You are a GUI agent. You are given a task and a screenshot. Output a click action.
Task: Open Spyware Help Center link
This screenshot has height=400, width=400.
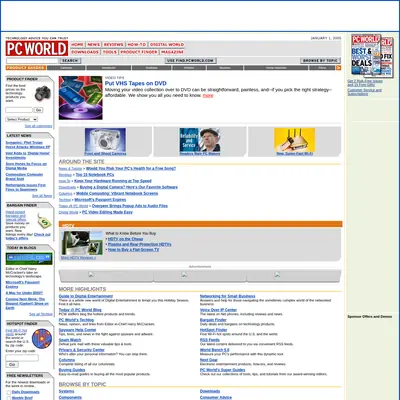[x=77, y=330]
